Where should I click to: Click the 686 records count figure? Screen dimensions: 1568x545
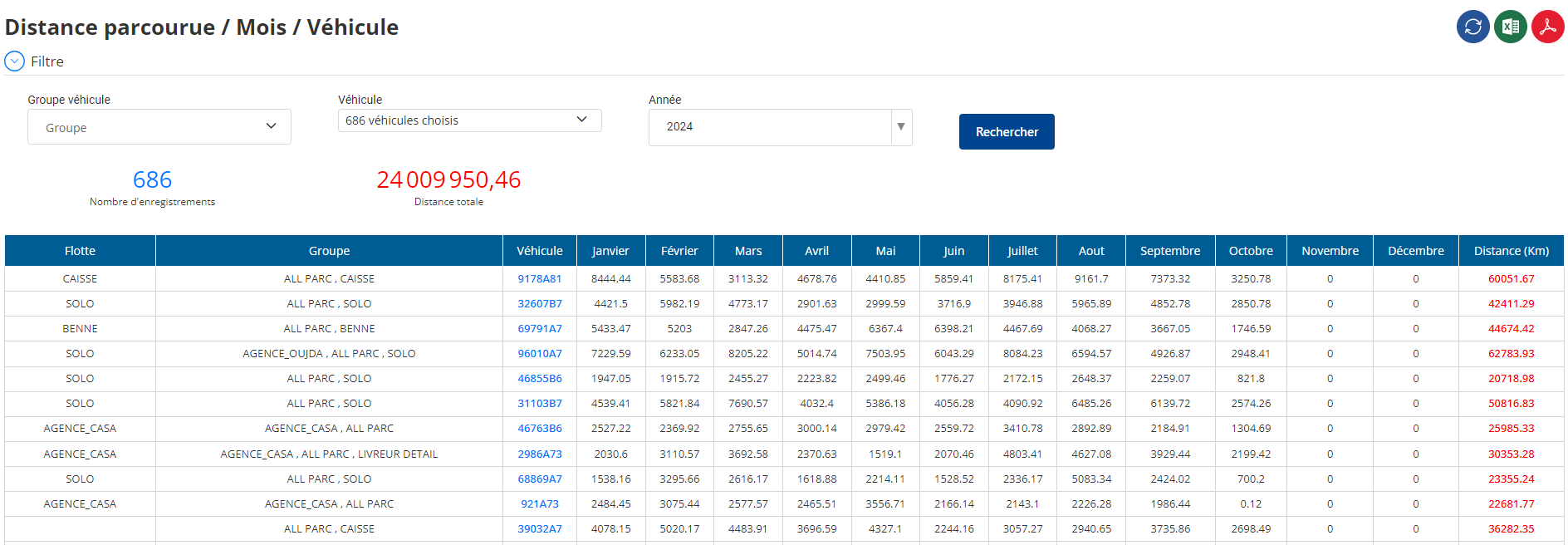pyautogui.click(x=152, y=179)
